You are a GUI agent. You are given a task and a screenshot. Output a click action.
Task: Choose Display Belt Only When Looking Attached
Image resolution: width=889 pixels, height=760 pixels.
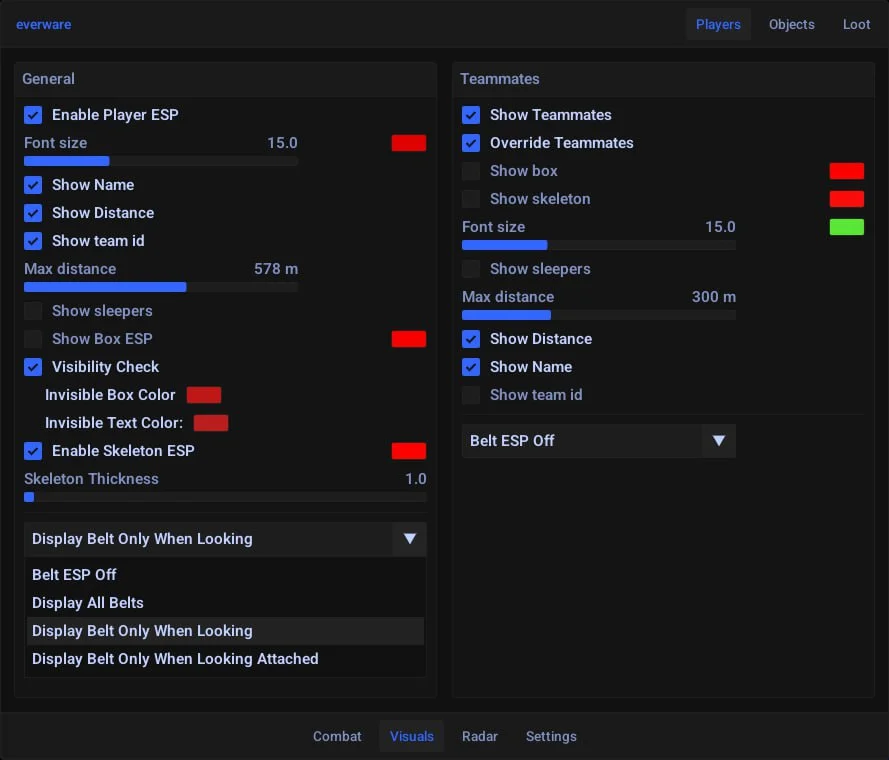175,659
